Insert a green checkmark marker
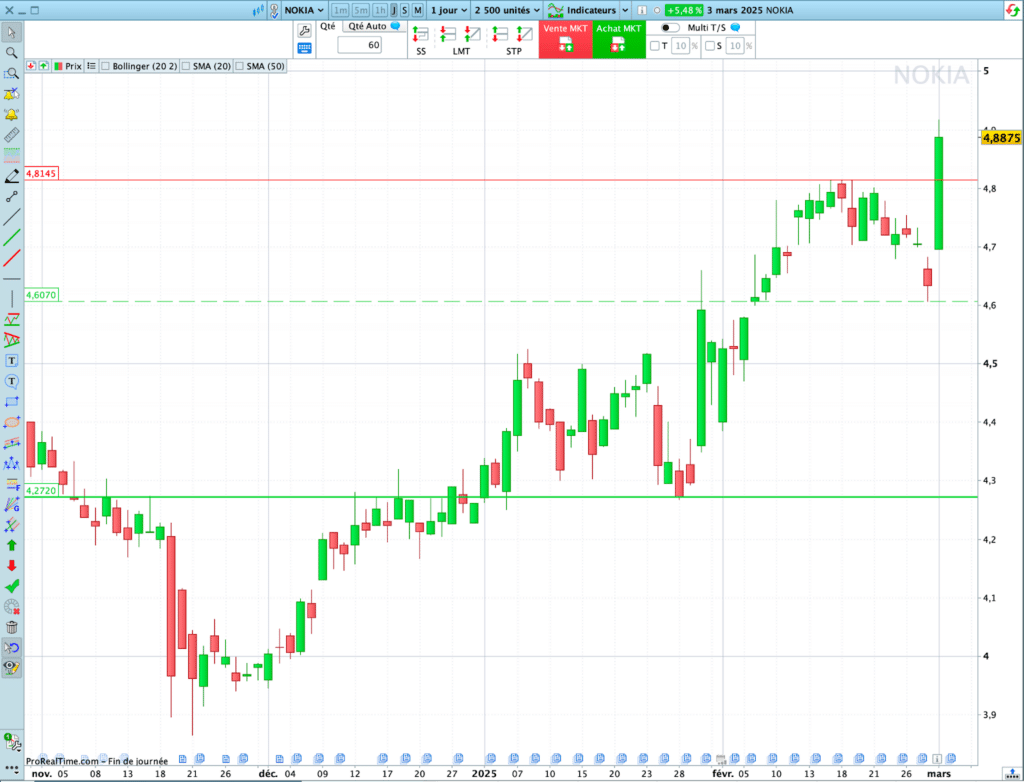1024x782 pixels. (12, 587)
